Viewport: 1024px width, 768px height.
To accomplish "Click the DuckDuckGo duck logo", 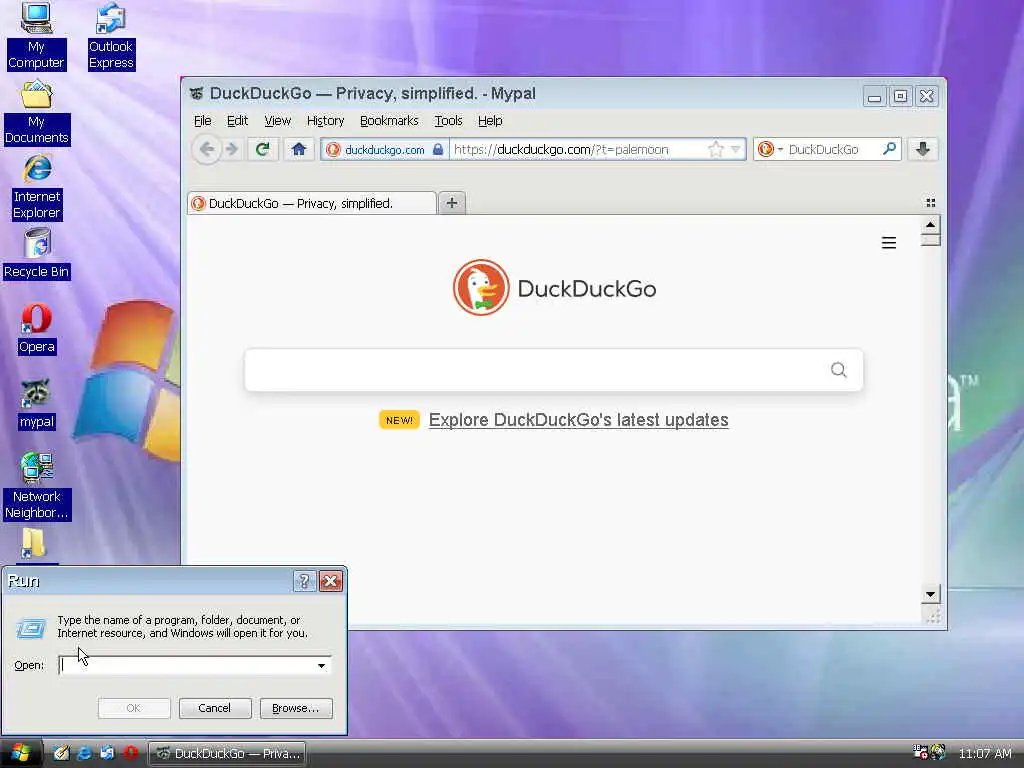I will pos(481,287).
